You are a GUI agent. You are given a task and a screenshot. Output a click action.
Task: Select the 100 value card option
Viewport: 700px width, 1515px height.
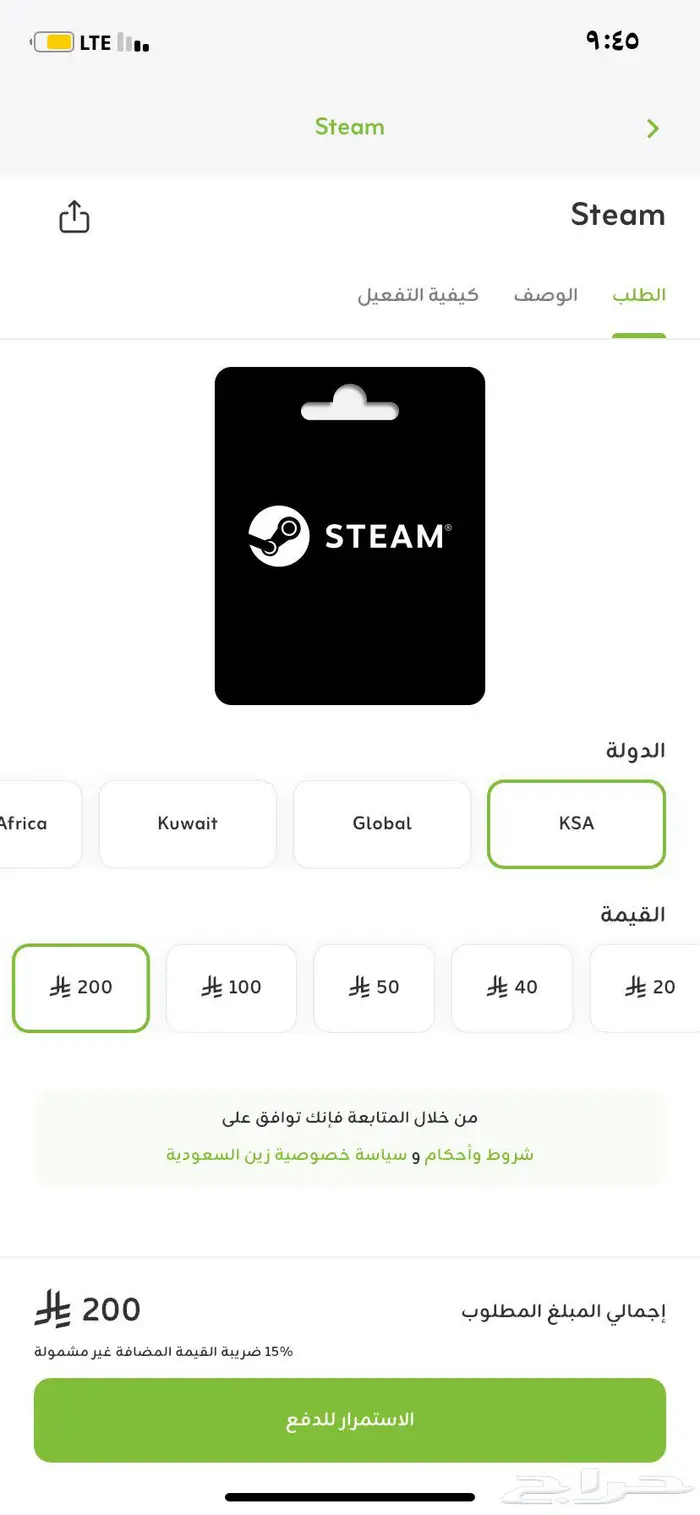(x=231, y=988)
